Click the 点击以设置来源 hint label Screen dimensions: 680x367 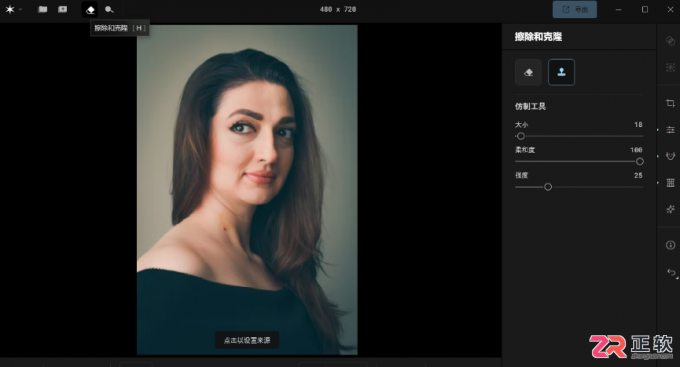click(247, 340)
